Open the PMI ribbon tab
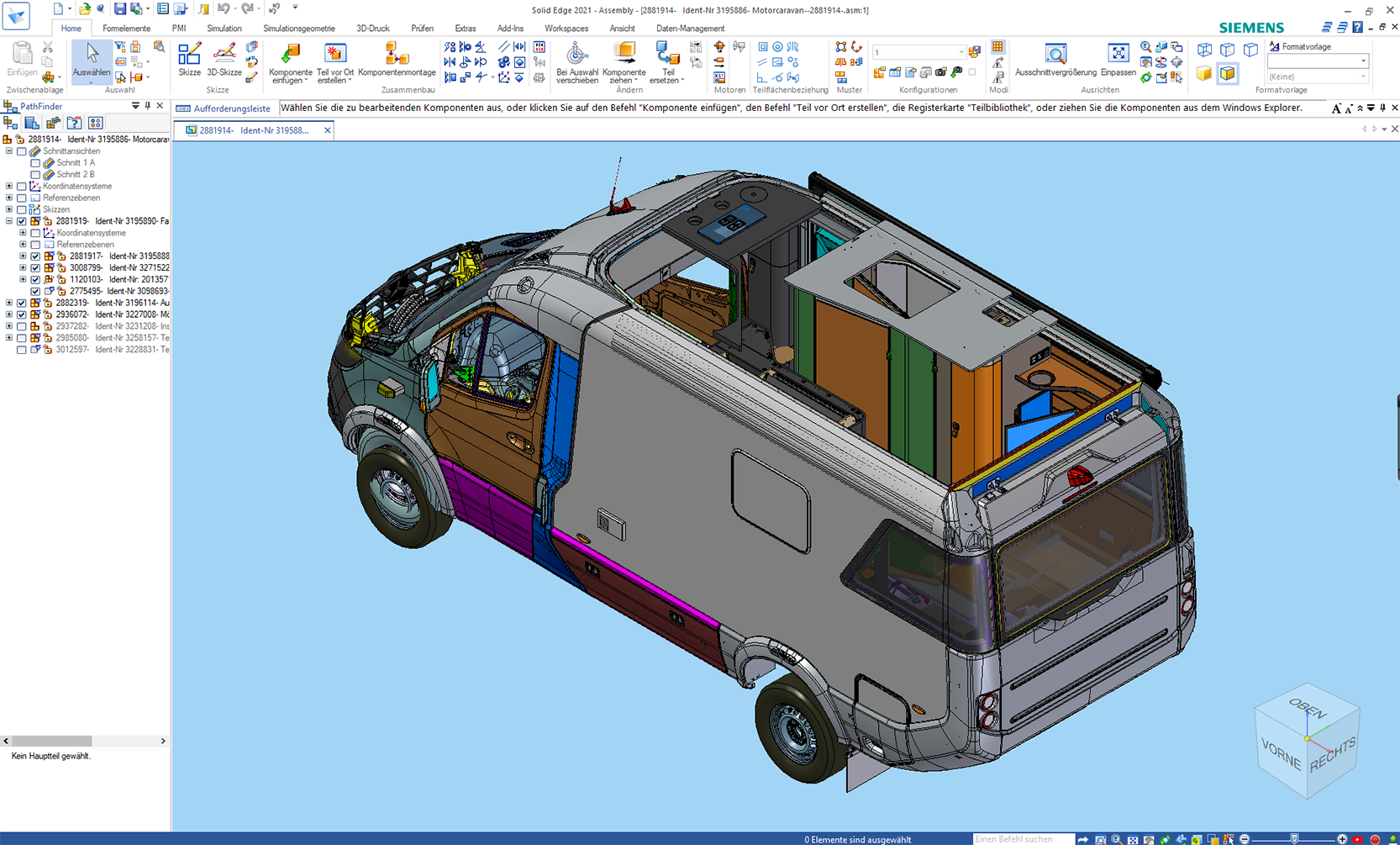The height and width of the screenshot is (845, 1400). coord(179,29)
